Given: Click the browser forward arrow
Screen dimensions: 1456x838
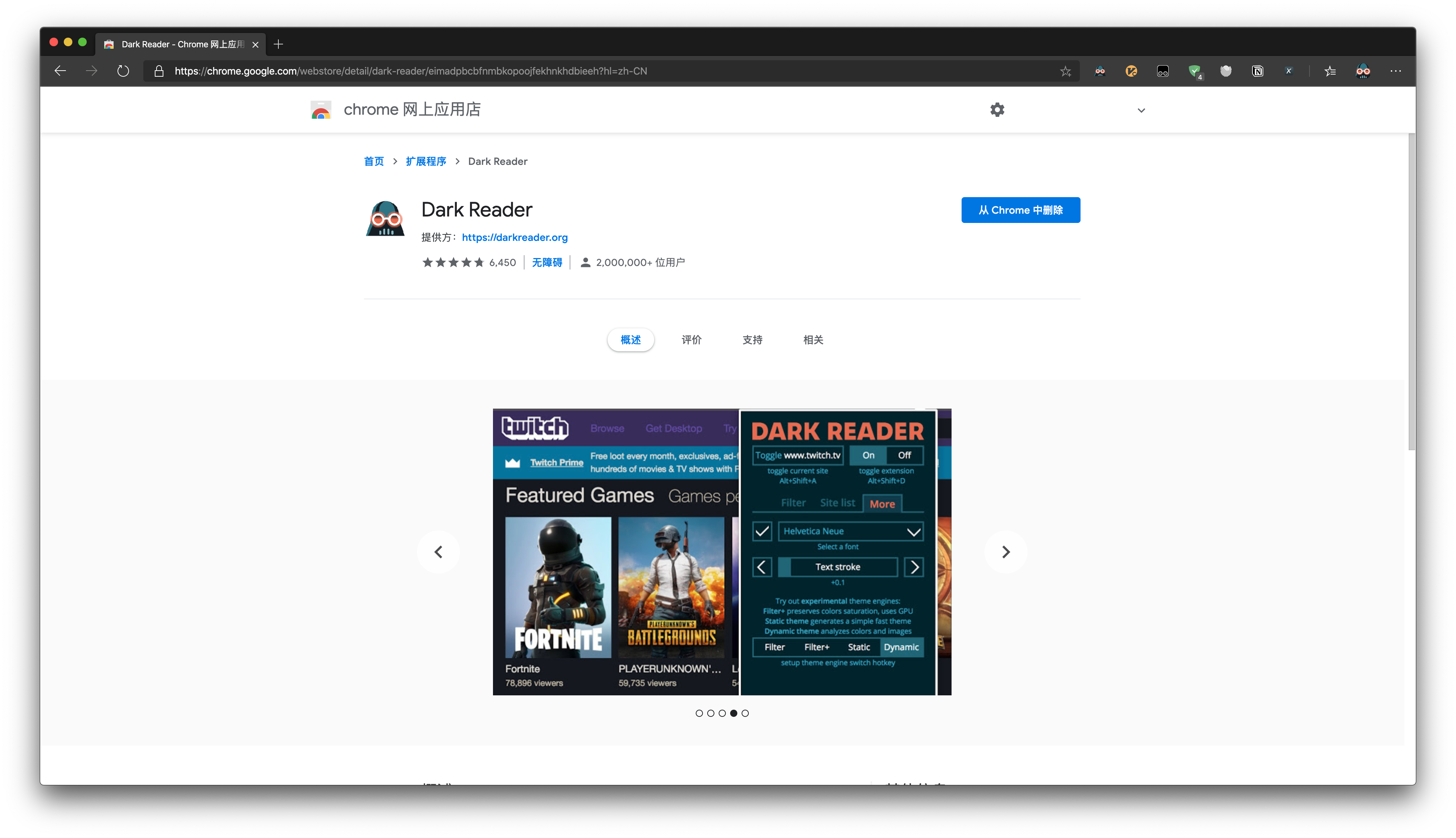Looking at the screenshot, I should tap(91, 71).
